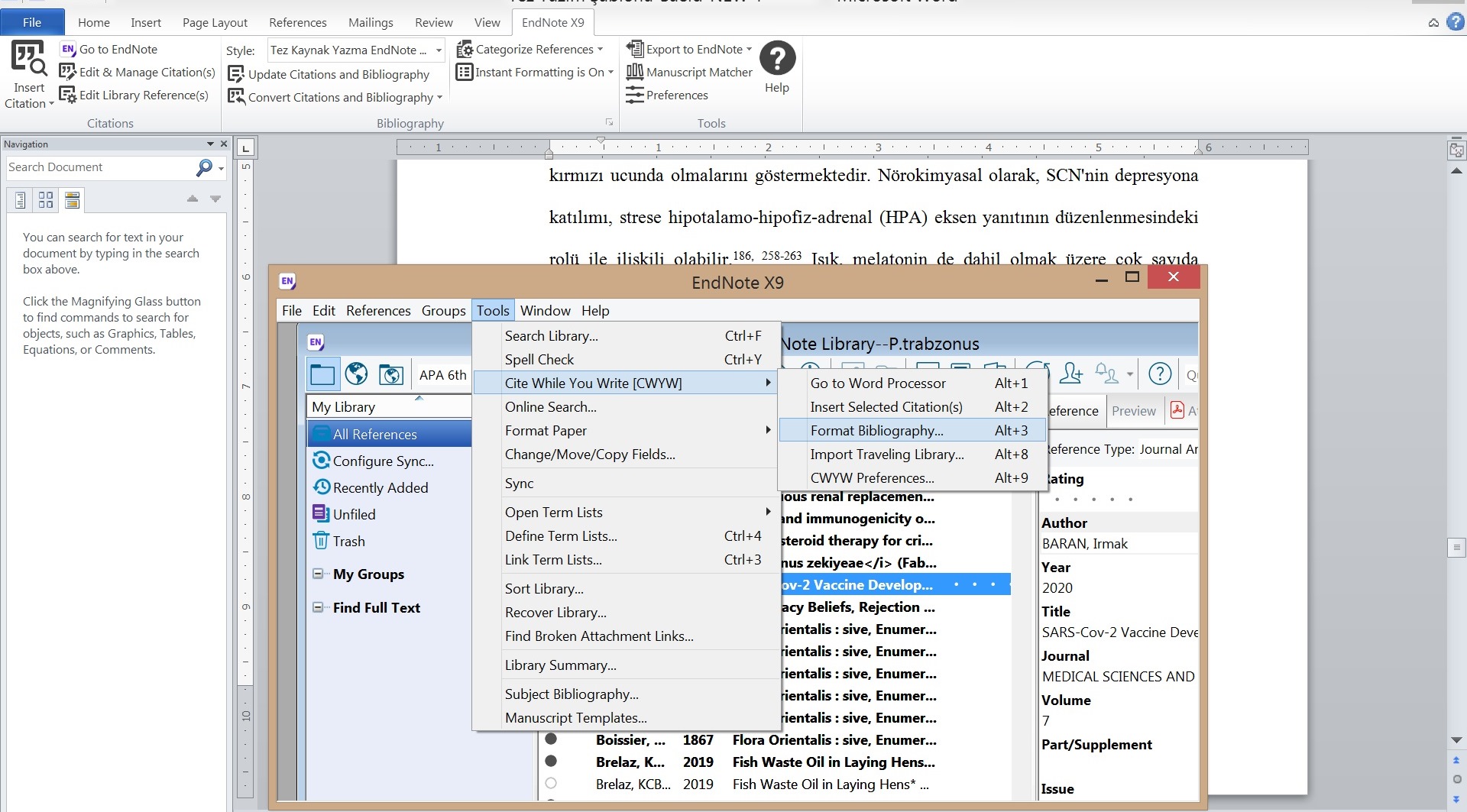
Task: Click the tab selector L button by ruler
Action: (245, 147)
